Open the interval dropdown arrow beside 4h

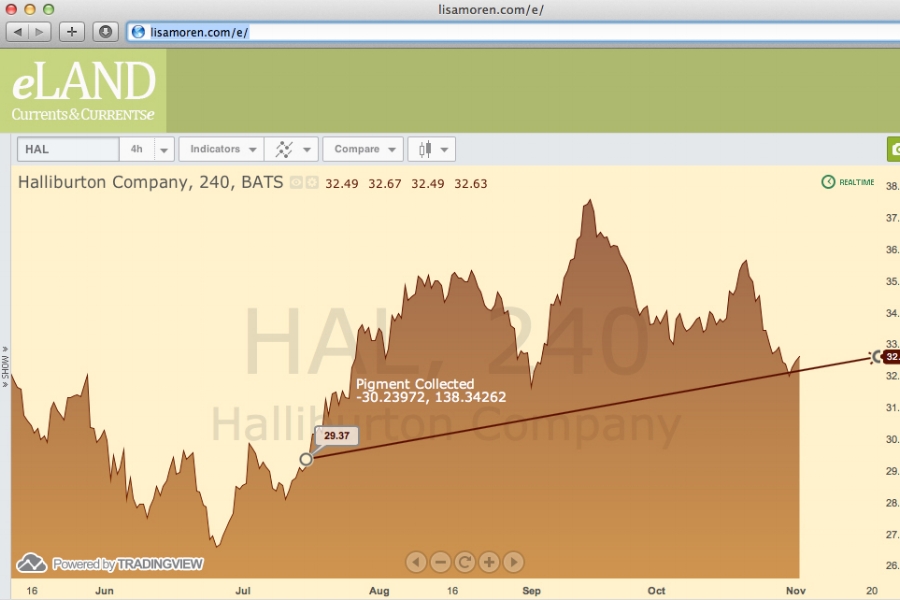(164, 150)
